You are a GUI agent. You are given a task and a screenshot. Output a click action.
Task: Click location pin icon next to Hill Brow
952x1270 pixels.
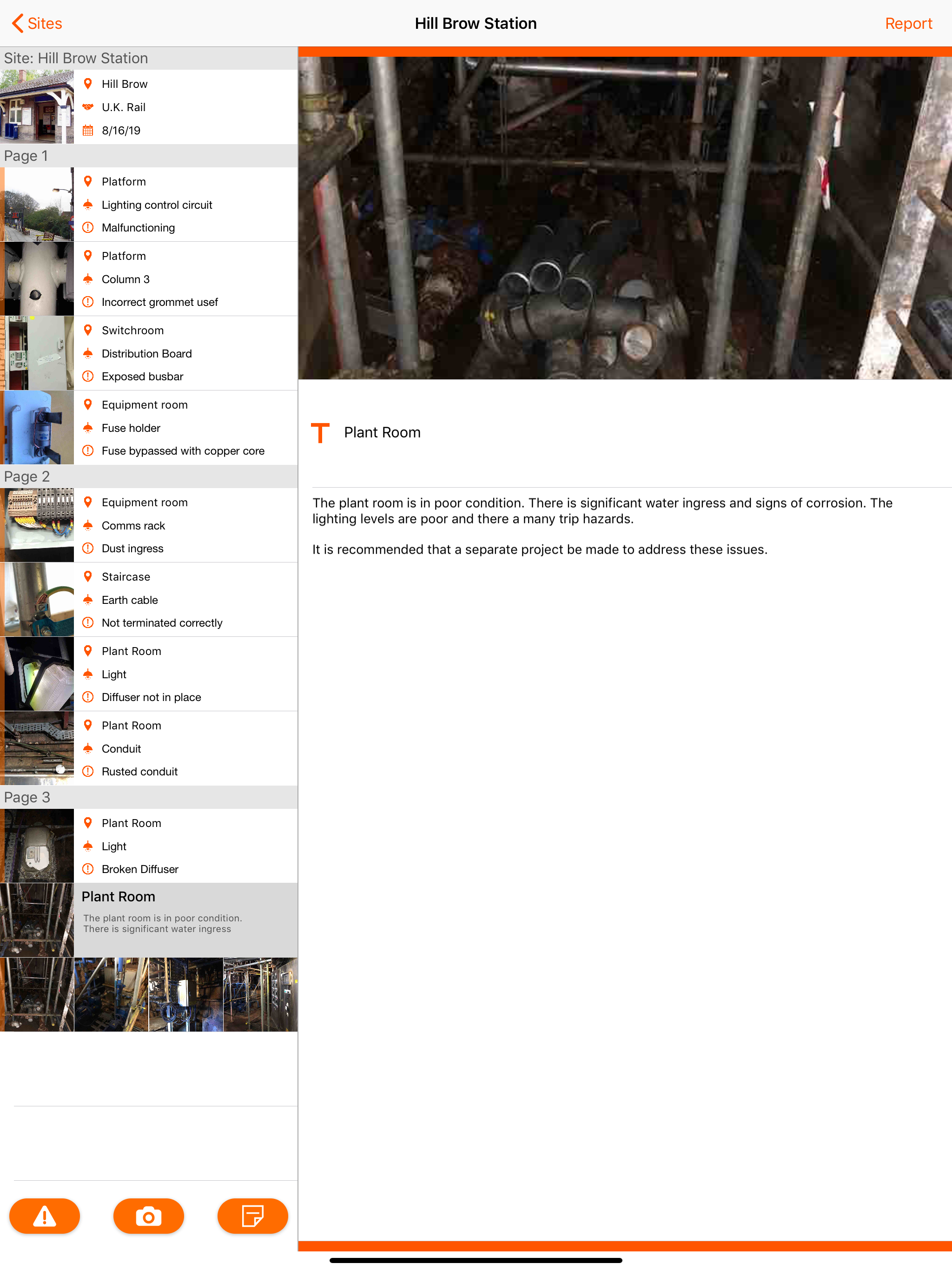tap(88, 84)
